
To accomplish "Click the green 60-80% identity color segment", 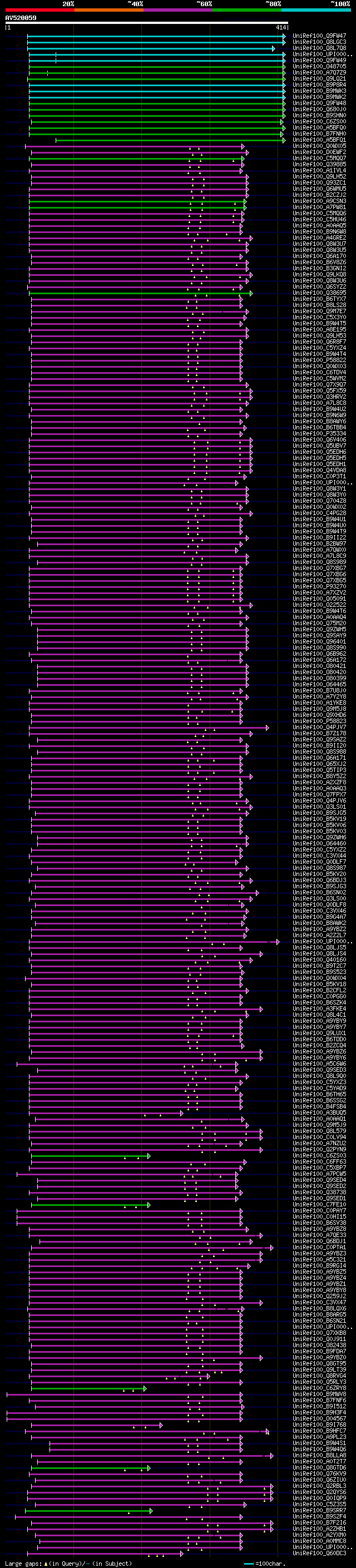I will 247,10.
